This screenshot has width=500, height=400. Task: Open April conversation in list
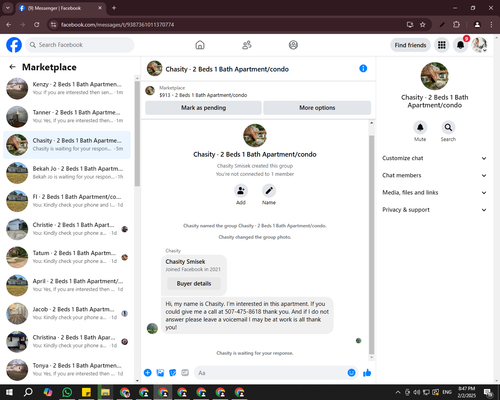(67, 285)
